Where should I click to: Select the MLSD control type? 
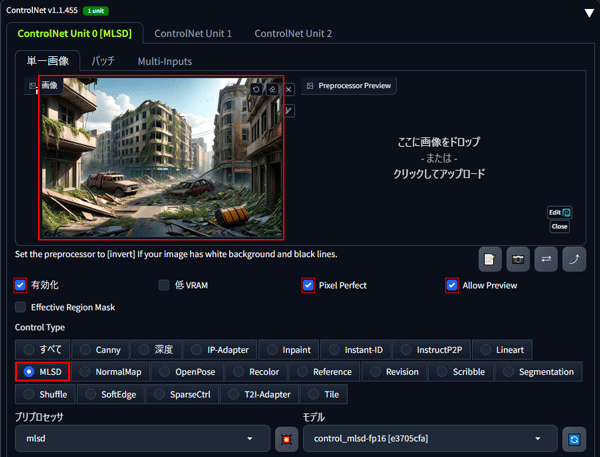point(42,372)
